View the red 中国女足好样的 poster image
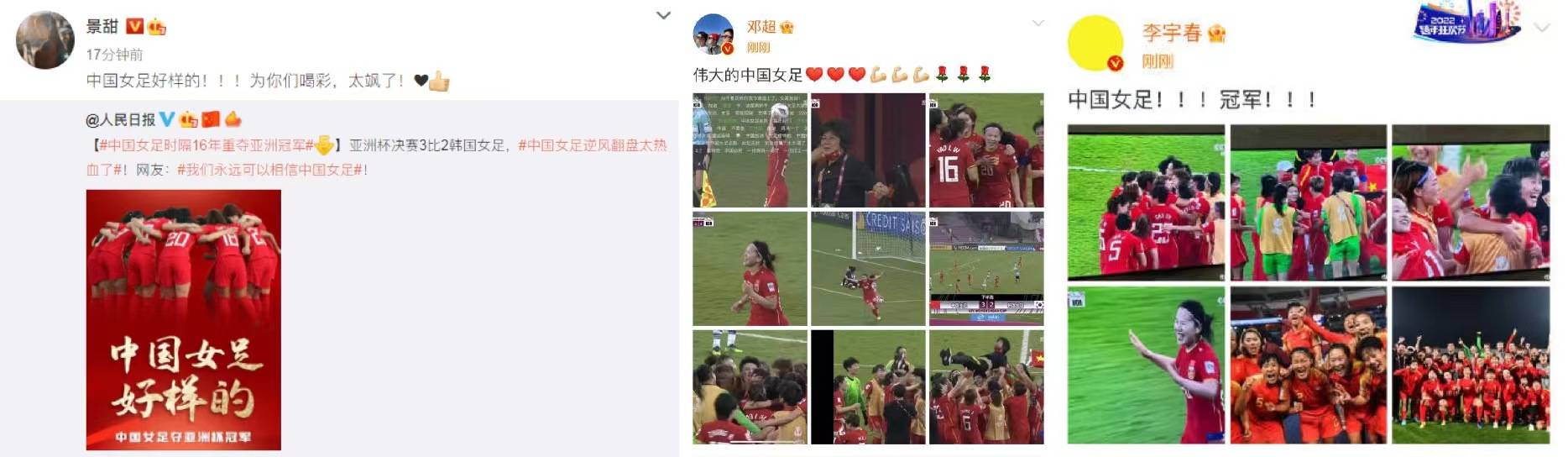Screen dimensions: 1568x457 184,320
